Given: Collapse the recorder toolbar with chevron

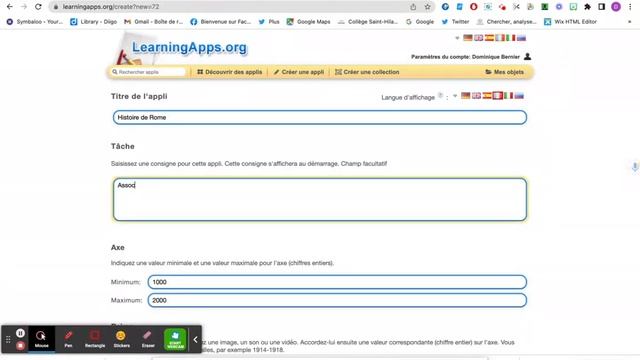Looking at the screenshot, I should coord(195,339).
